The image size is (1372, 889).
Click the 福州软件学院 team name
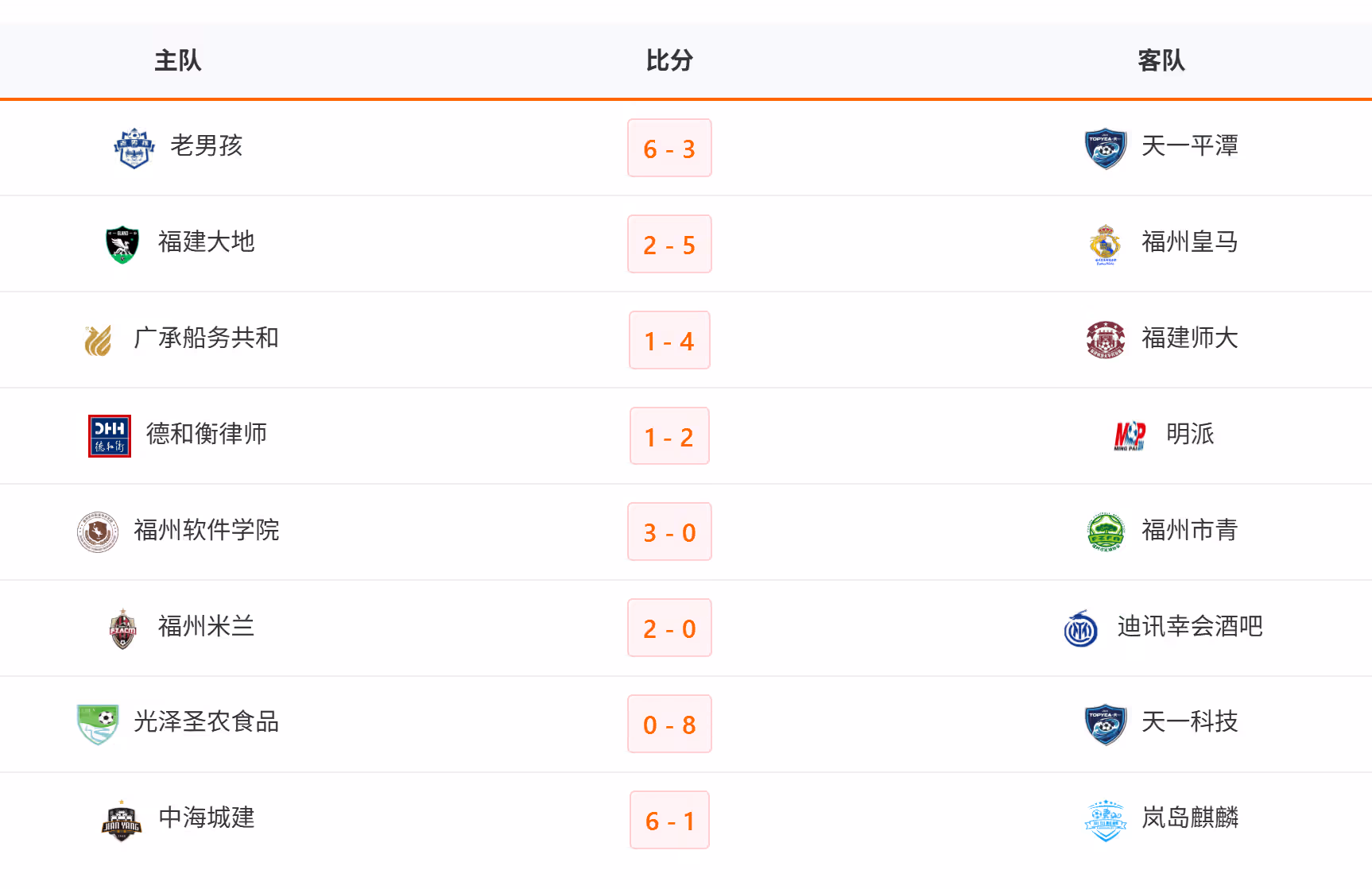click(x=207, y=530)
